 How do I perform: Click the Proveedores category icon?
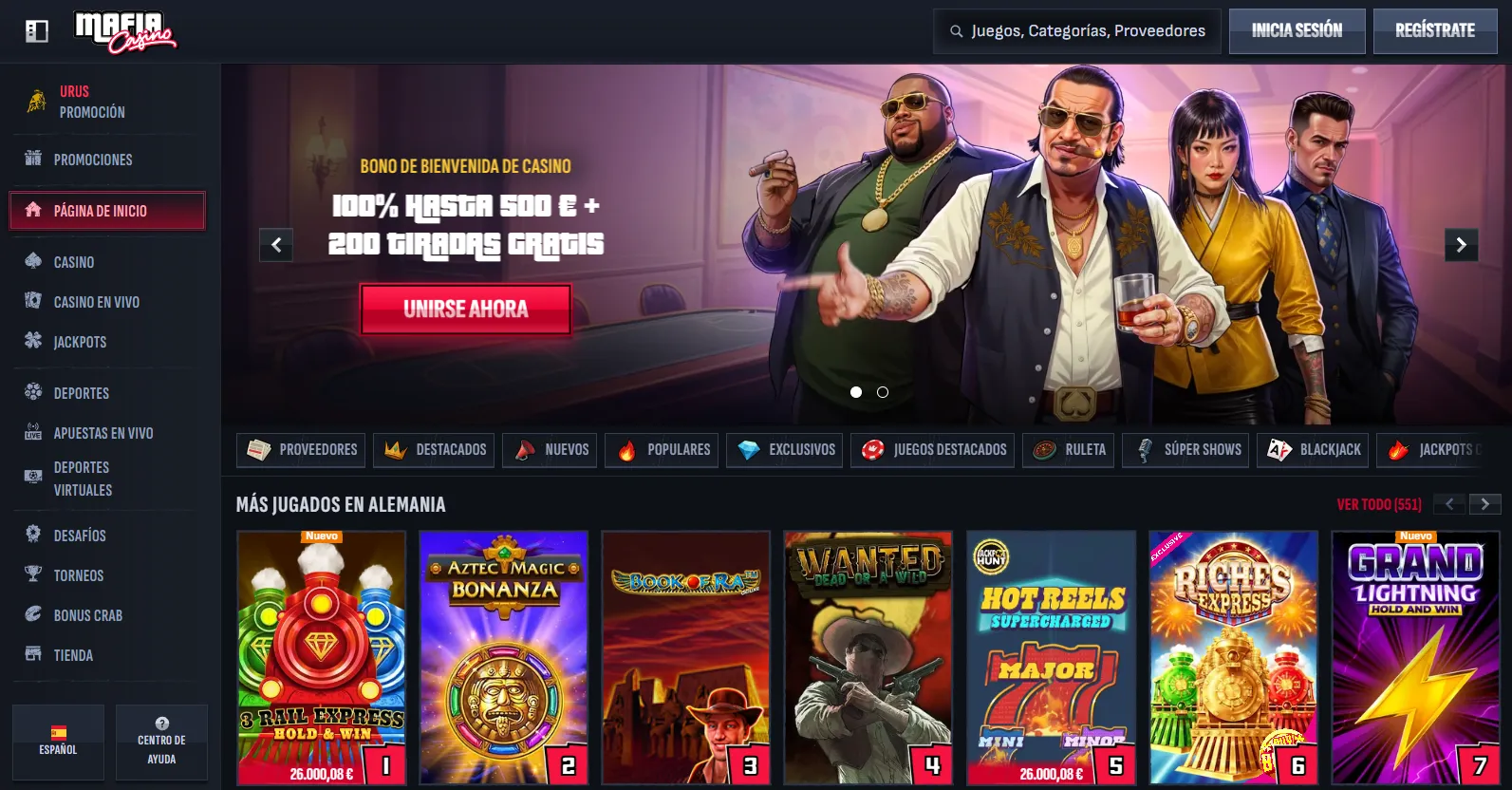tap(258, 449)
